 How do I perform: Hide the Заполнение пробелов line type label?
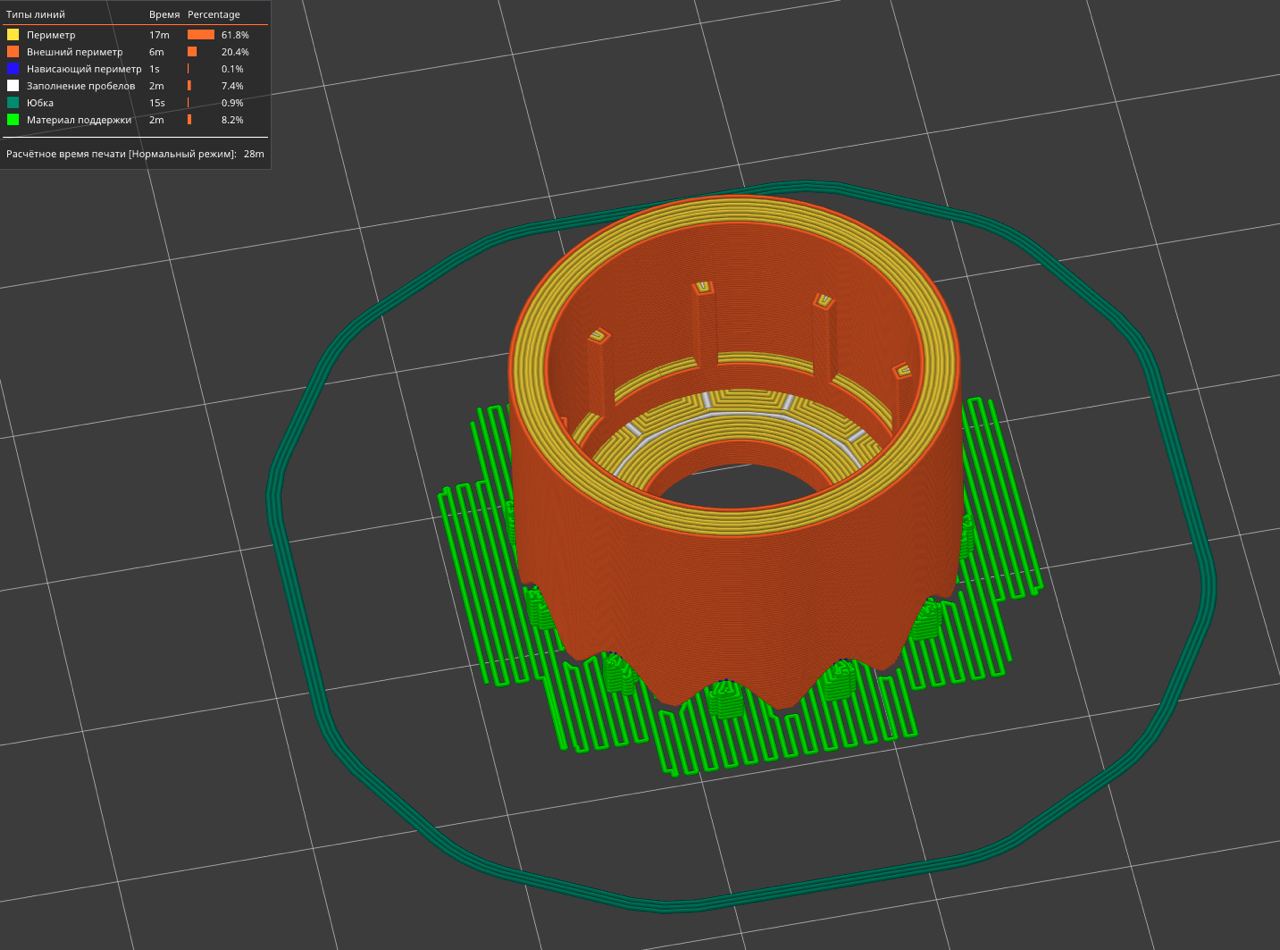point(81,86)
